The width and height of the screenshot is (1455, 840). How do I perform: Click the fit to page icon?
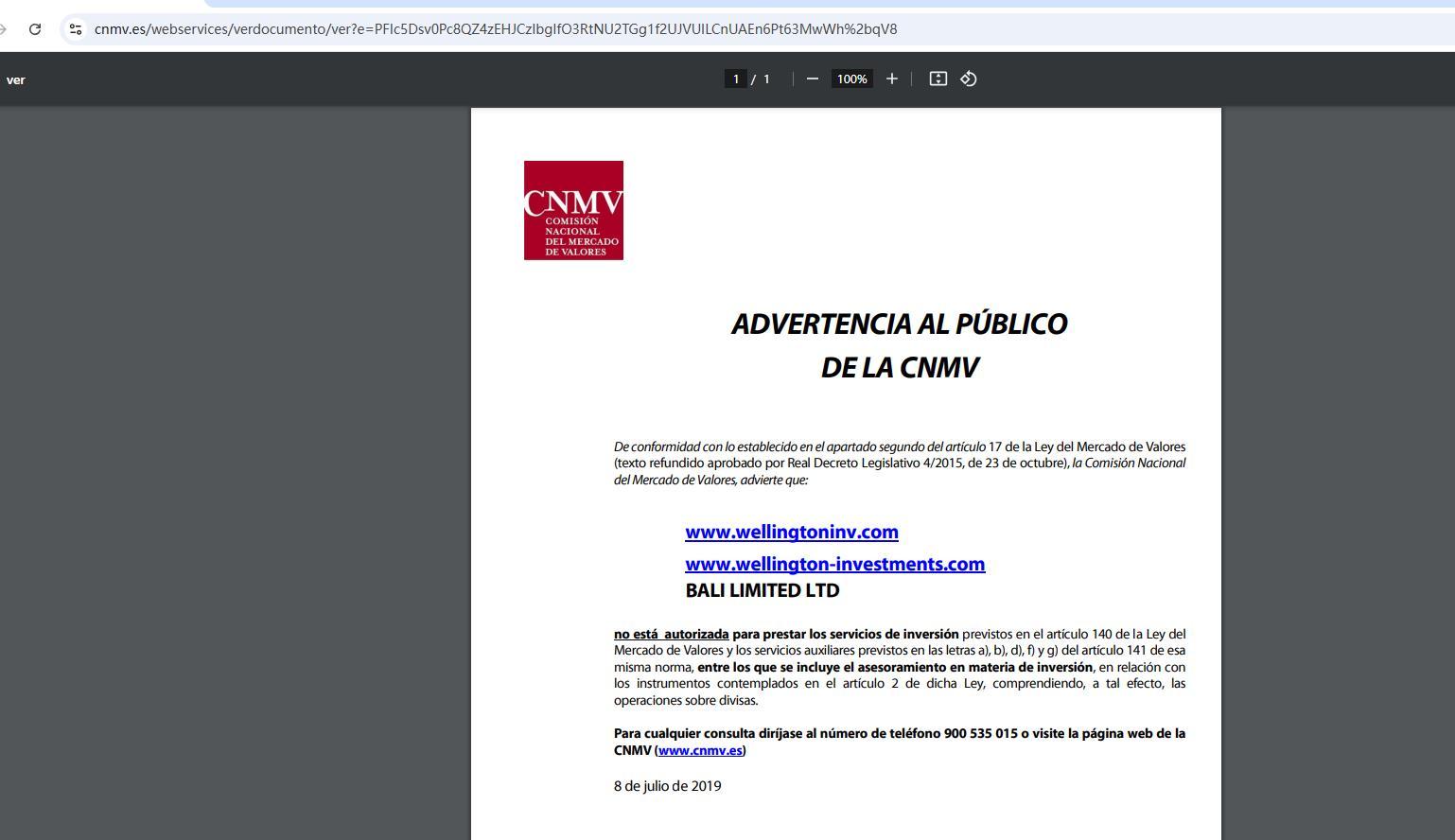[x=938, y=79]
